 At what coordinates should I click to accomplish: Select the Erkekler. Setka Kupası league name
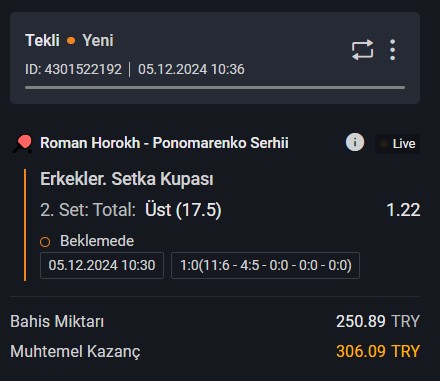[127, 179]
